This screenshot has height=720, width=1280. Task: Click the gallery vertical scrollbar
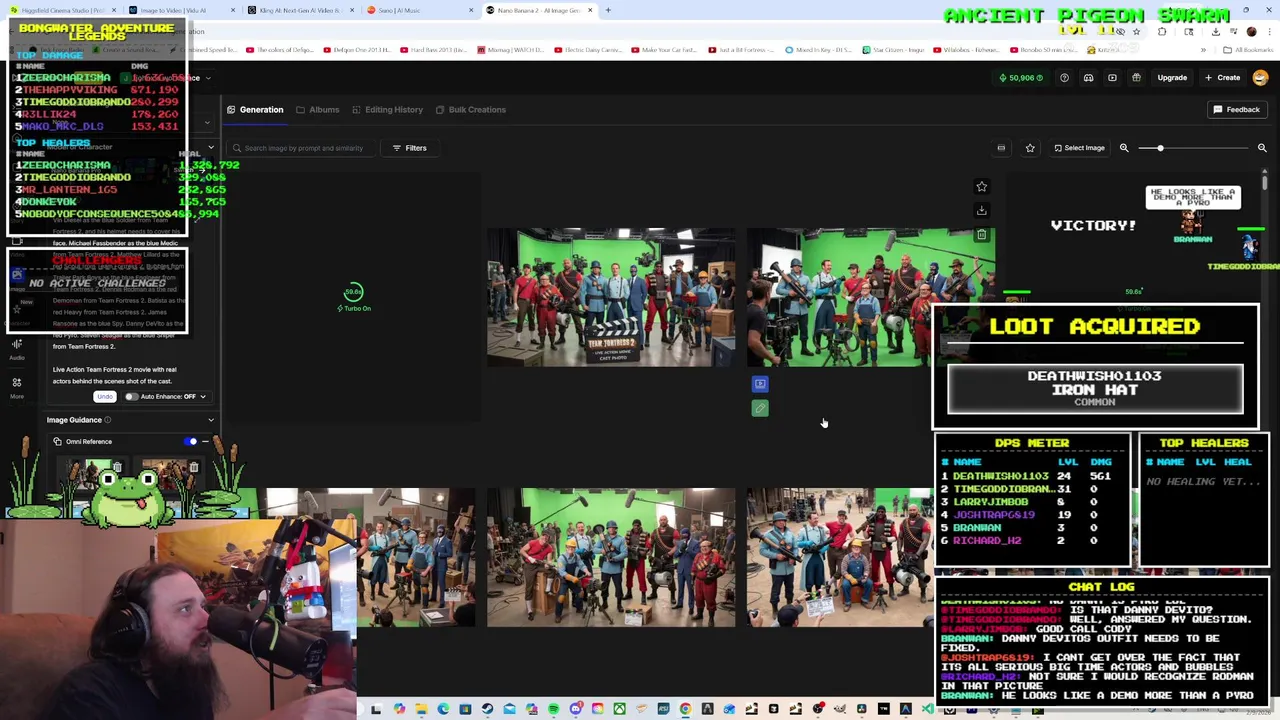1264,183
